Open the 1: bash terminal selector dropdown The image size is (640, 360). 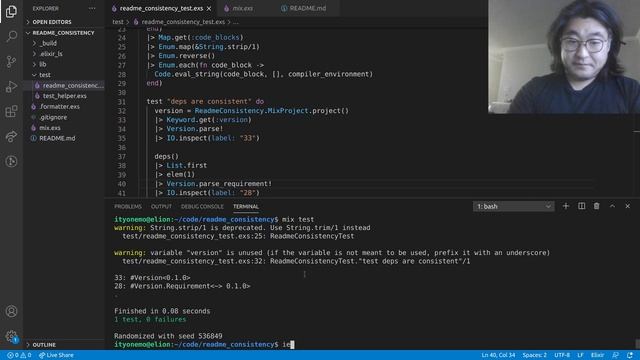pyautogui.click(x=513, y=207)
